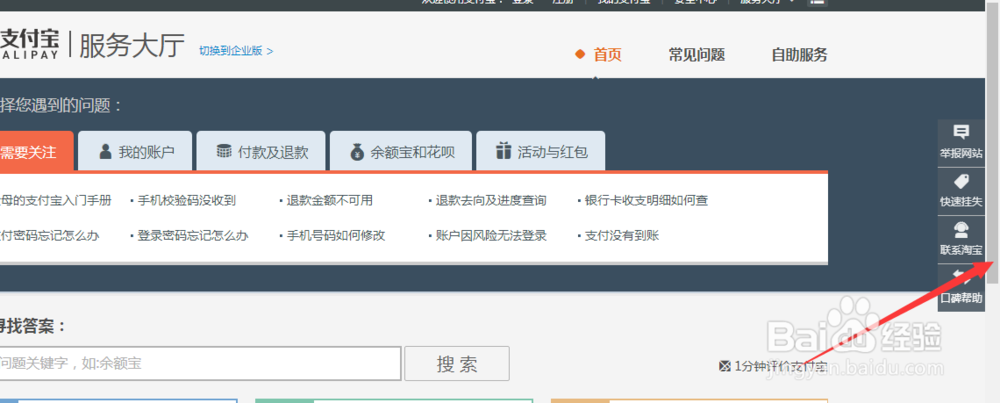Open the 支付宝入门手册 link

coord(55,201)
